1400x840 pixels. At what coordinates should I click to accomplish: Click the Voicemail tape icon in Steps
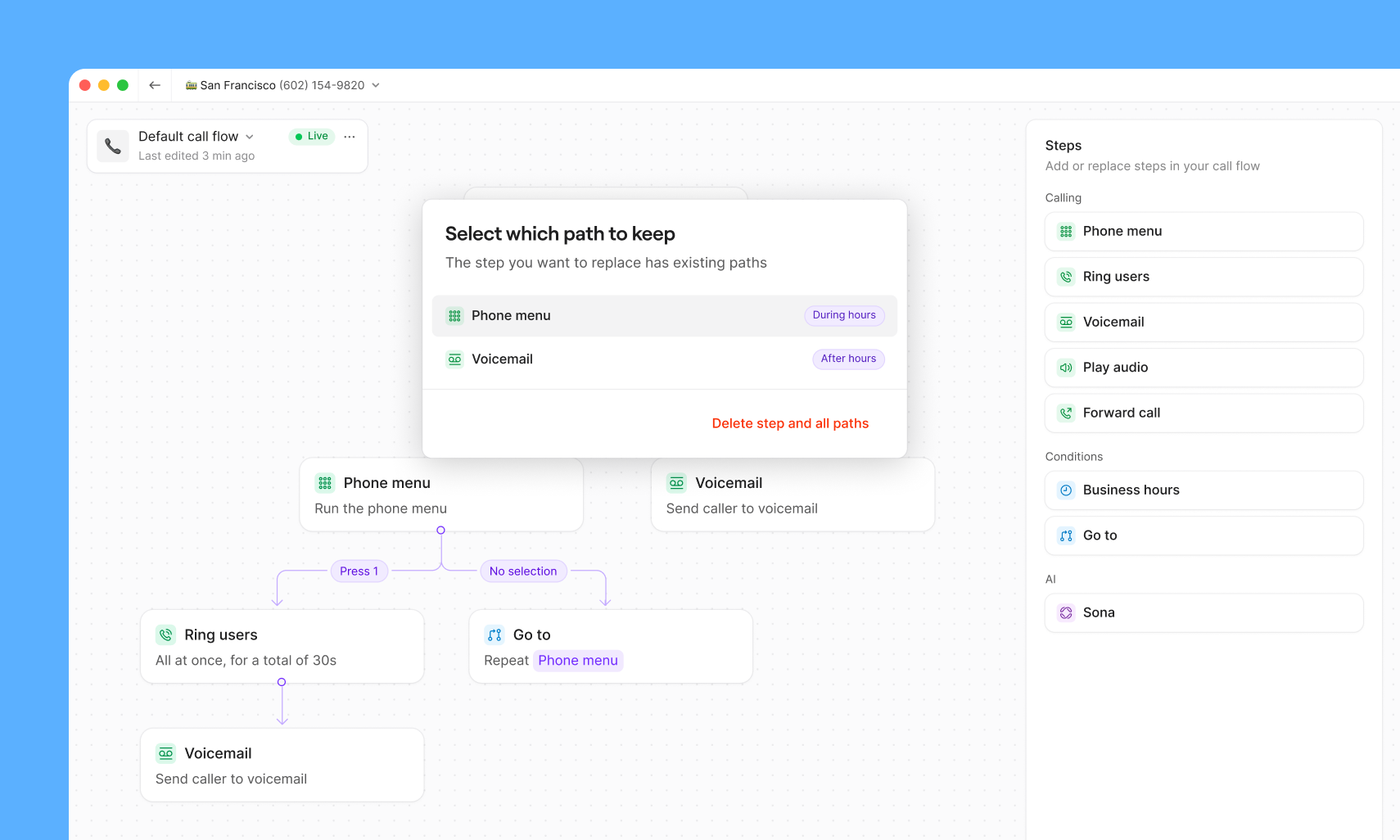[x=1066, y=323]
